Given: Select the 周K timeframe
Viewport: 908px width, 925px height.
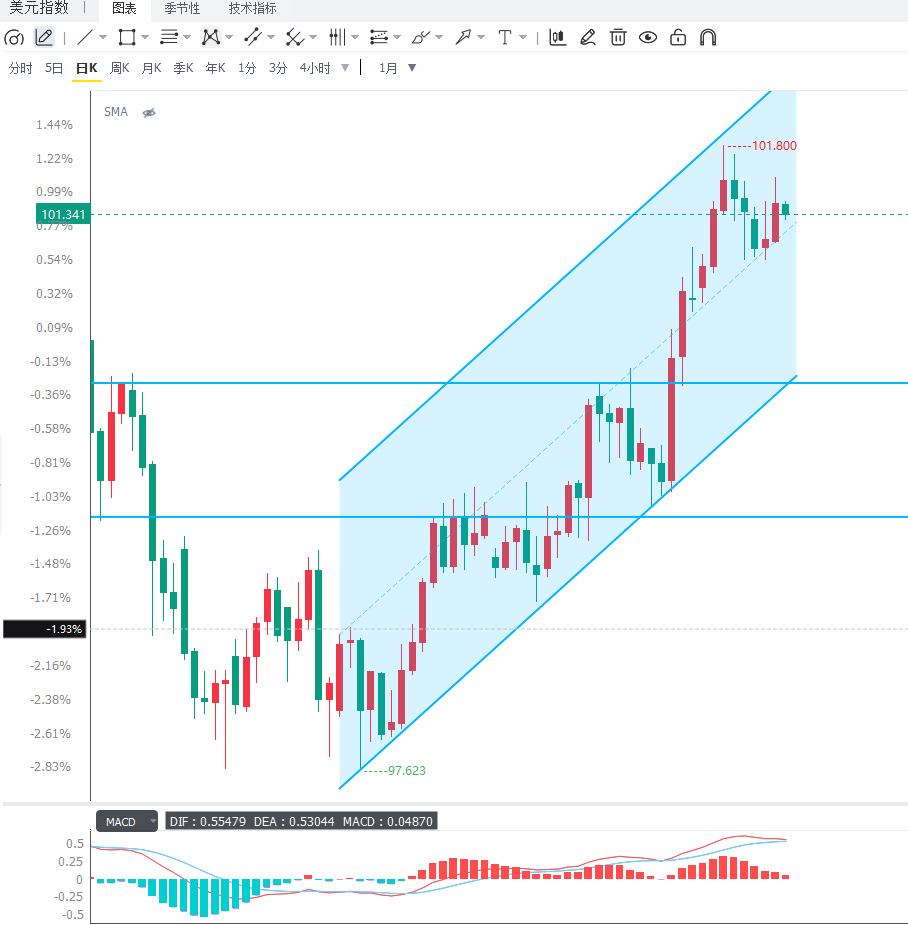Looking at the screenshot, I should coord(120,68).
